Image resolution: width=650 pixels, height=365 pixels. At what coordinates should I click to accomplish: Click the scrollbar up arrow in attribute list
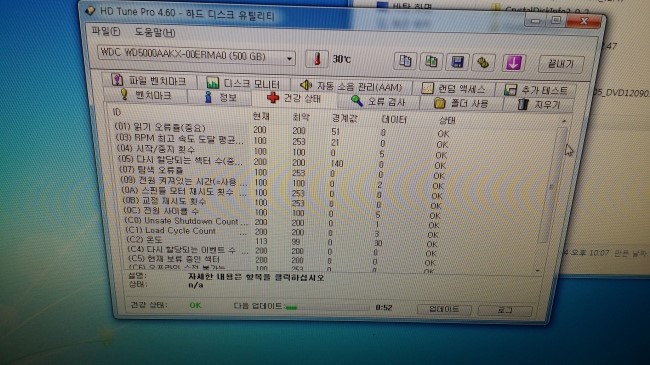point(563,121)
